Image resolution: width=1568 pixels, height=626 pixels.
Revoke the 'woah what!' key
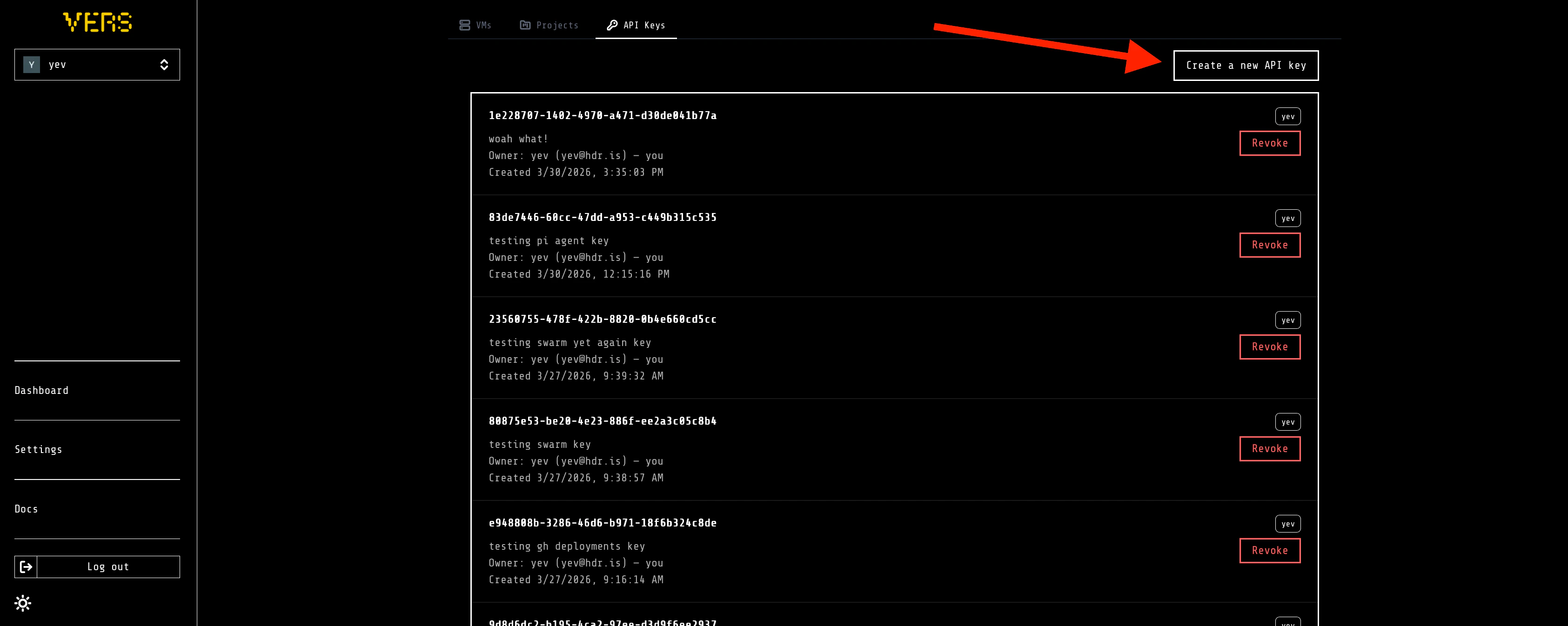(x=1269, y=143)
